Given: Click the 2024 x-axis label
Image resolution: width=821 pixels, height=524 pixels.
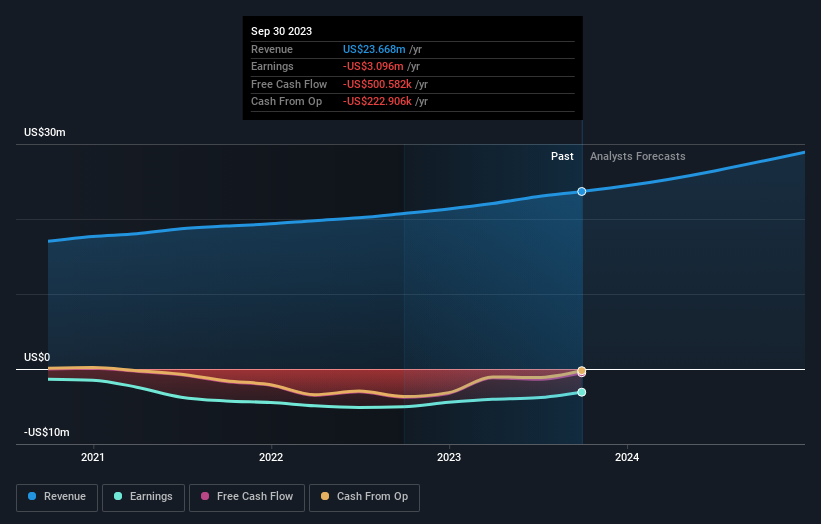Looking at the screenshot, I should [627, 457].
